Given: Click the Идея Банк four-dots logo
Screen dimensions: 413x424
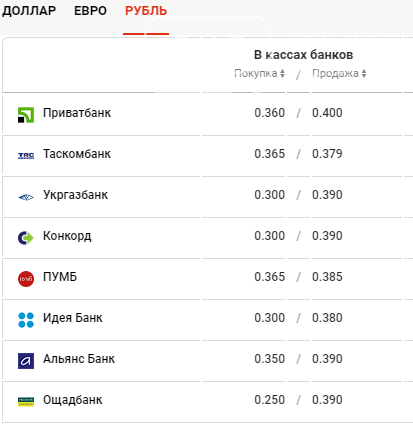Looking at the screenshot, I should (26, 320).
